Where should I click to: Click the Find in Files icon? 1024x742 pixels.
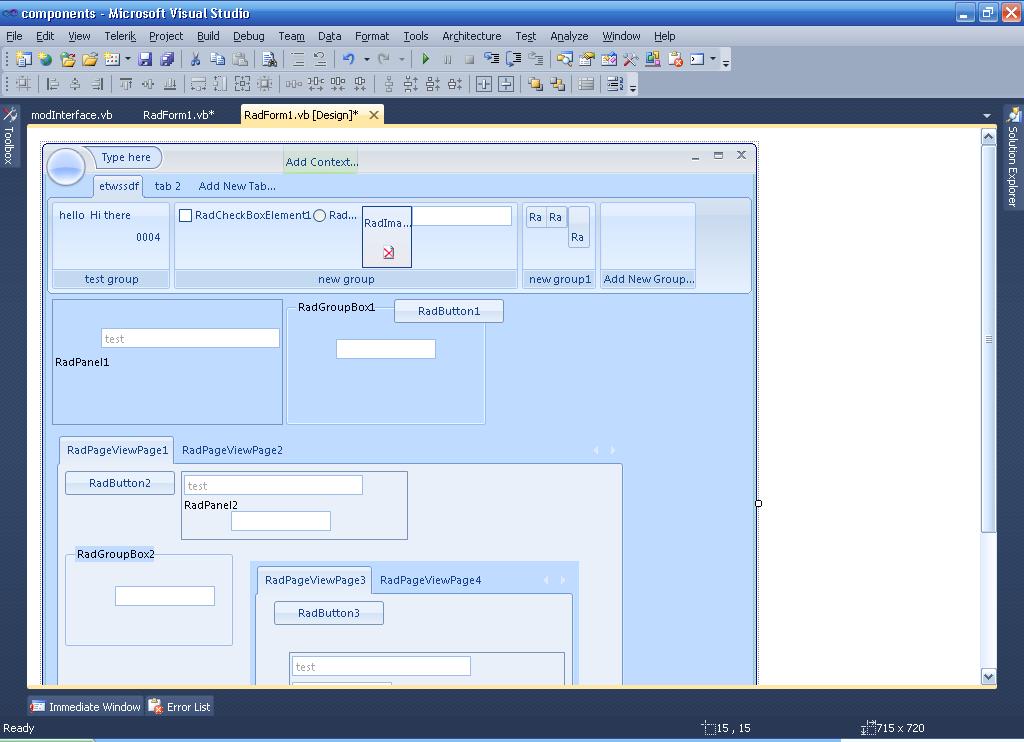268,59
